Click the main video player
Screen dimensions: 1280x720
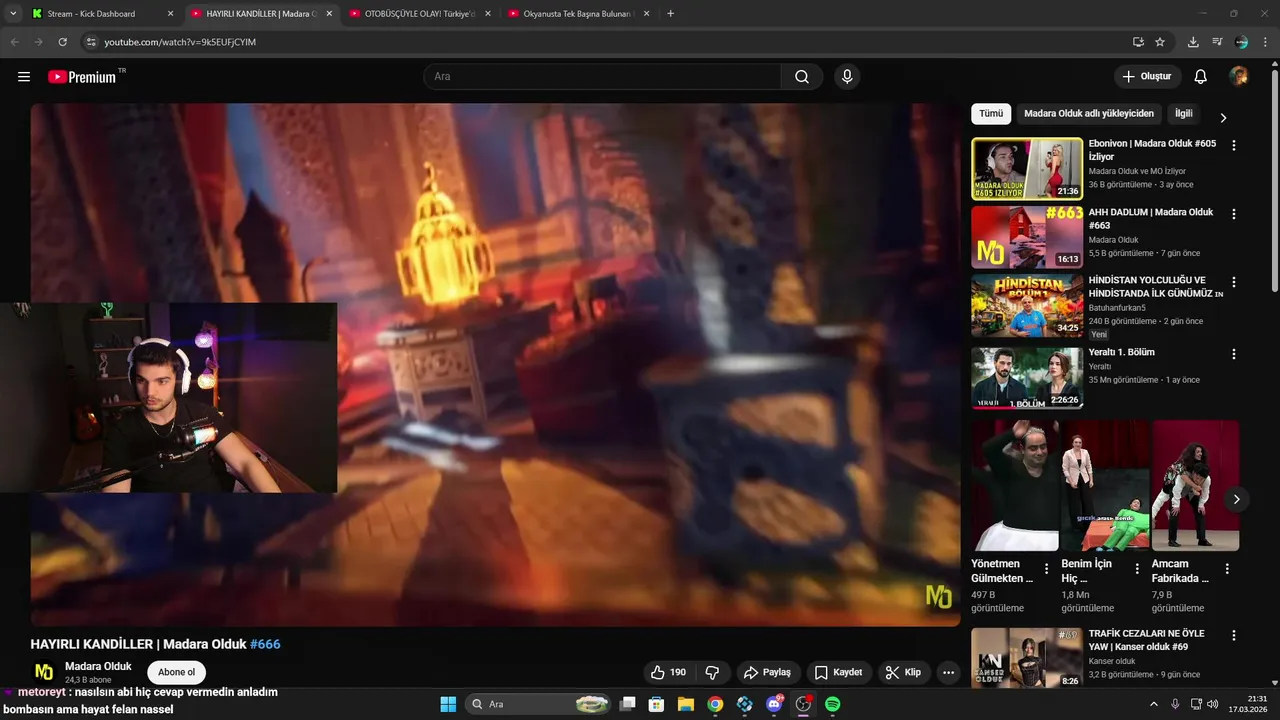click(495, 365)
